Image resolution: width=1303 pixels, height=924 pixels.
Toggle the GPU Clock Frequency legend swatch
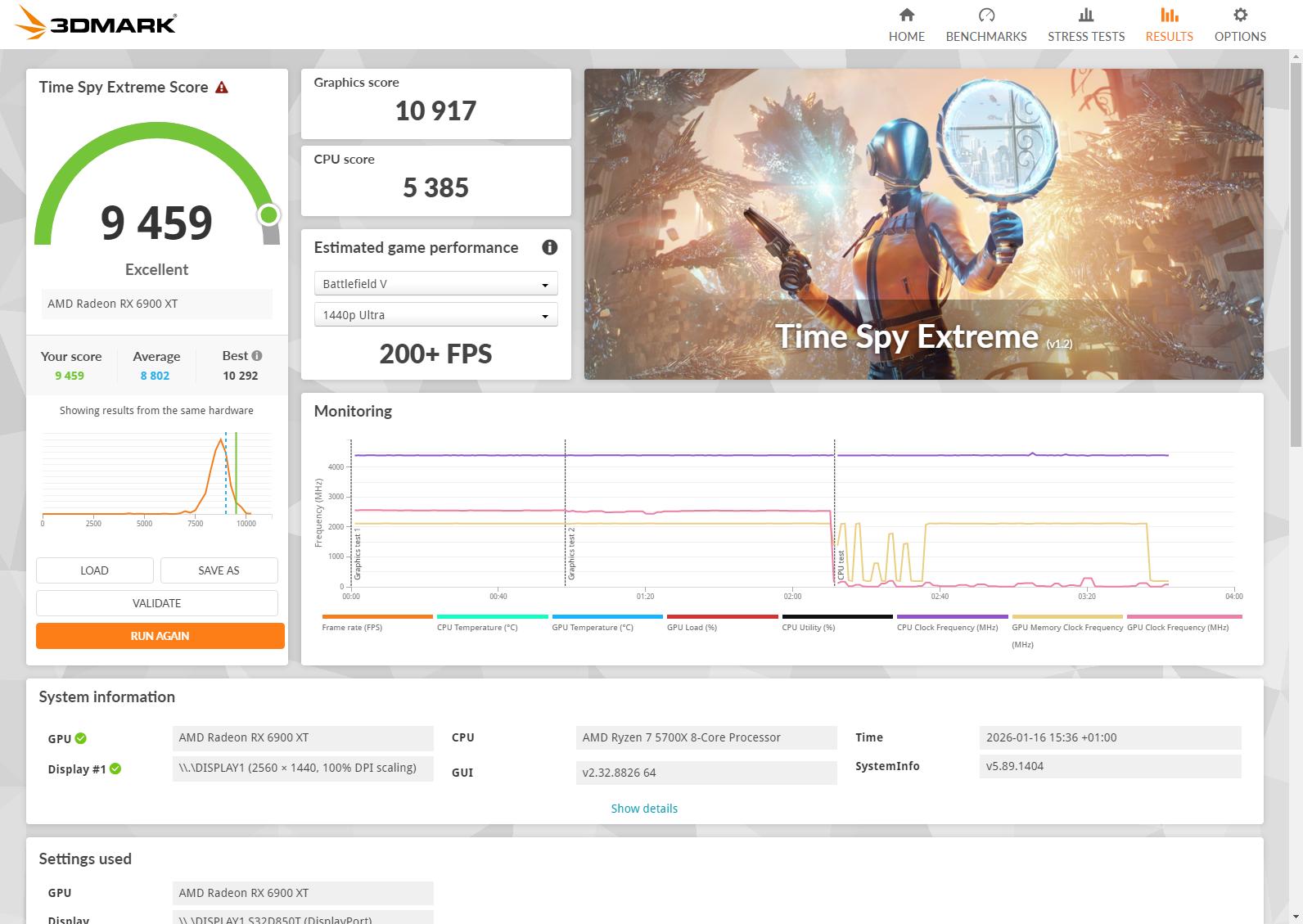pyautogui.click(x=1184, y=616)
